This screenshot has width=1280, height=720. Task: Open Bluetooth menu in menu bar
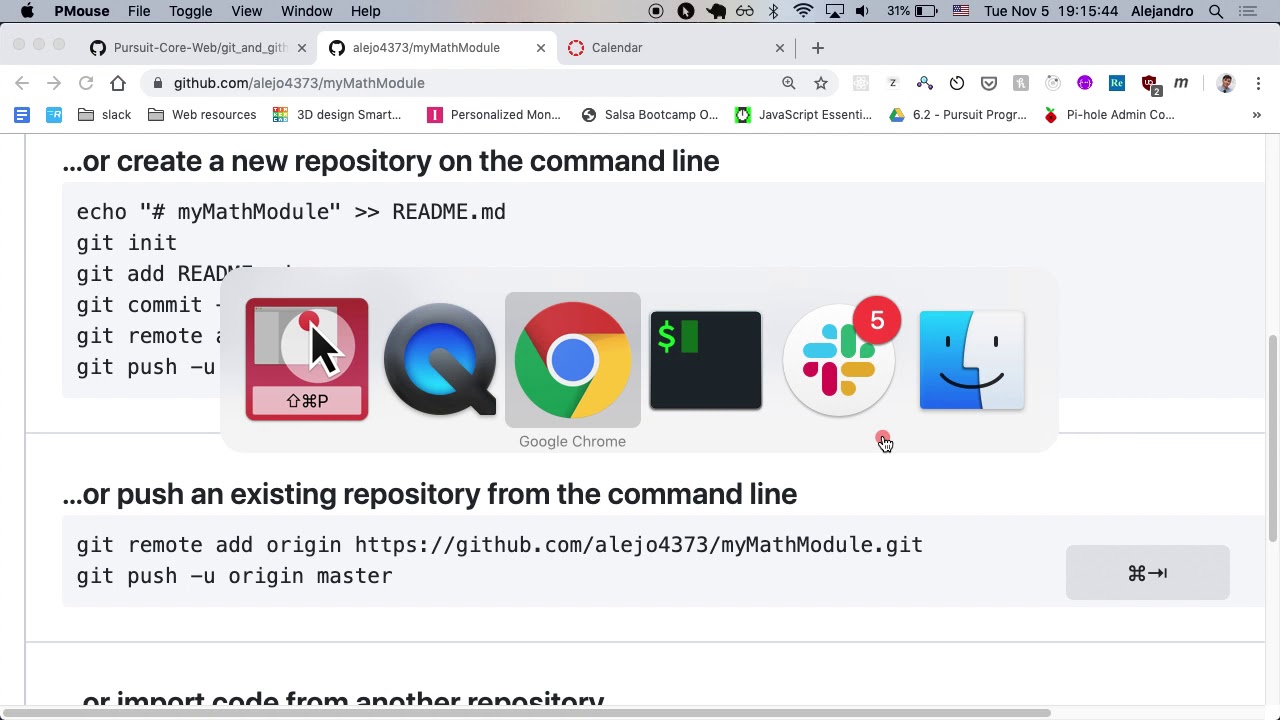point(773,11)
